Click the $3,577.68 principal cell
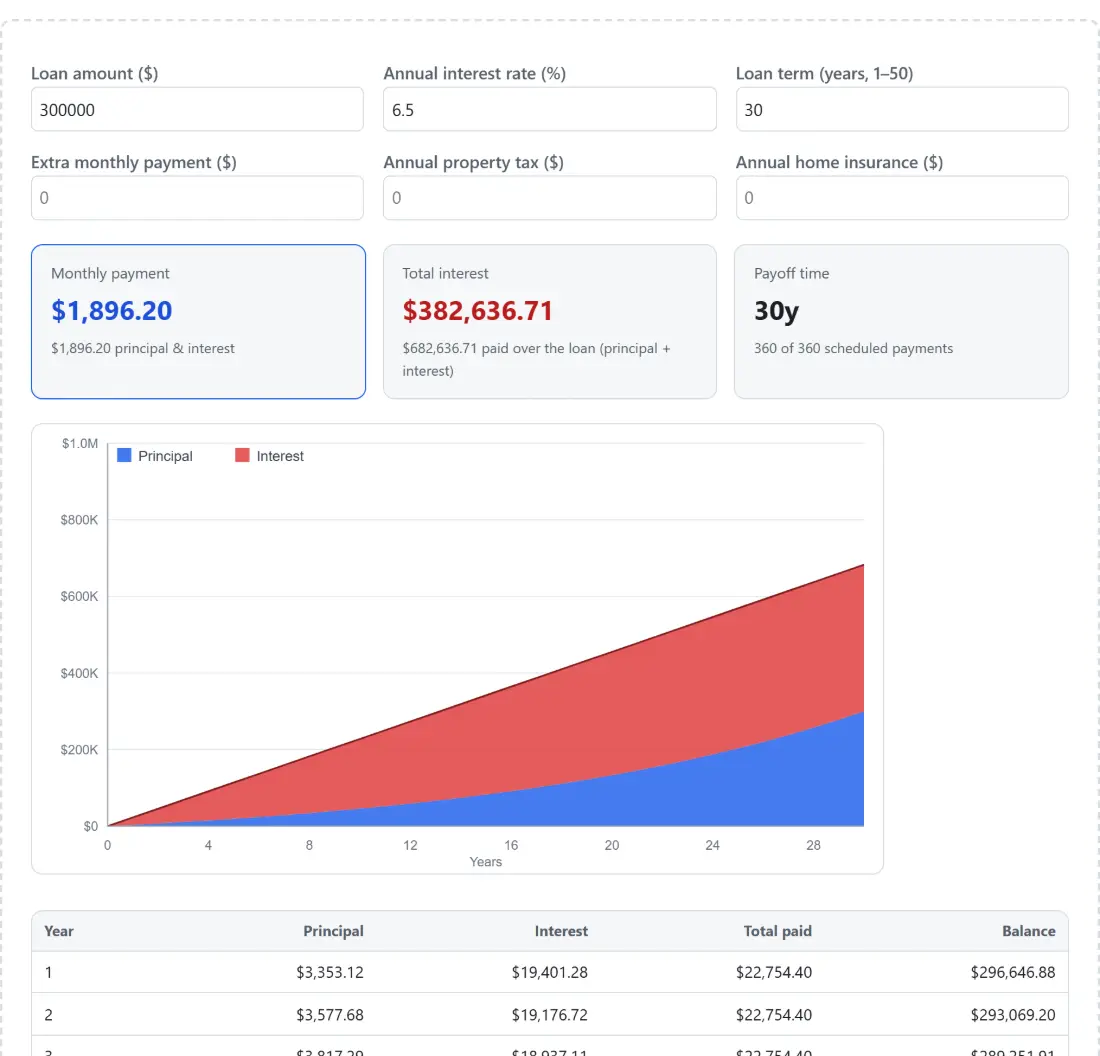The height and width of the screenshot is (1056, 1100). [330, 1015]
